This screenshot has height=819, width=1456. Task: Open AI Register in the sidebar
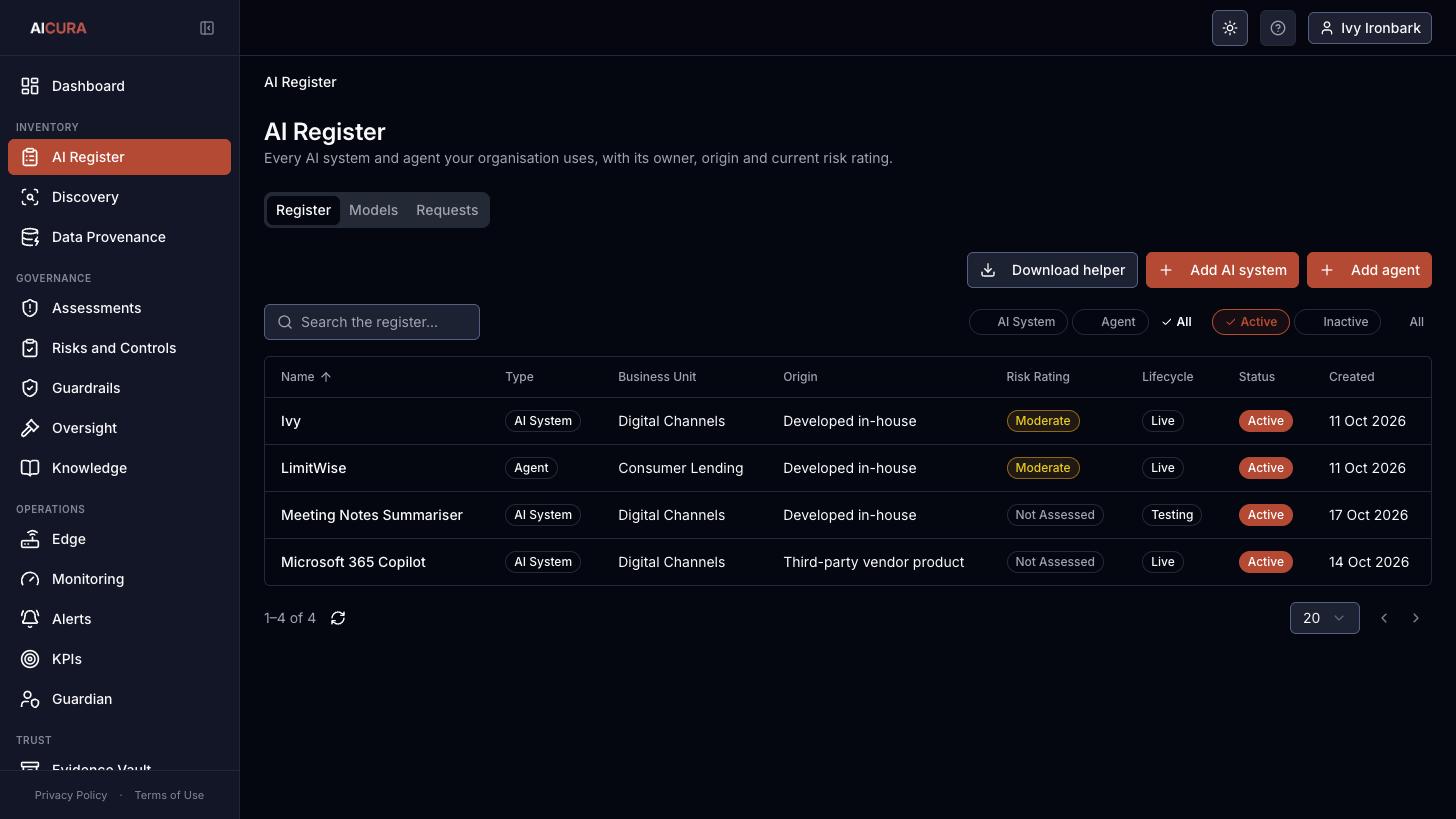[119, 157]
